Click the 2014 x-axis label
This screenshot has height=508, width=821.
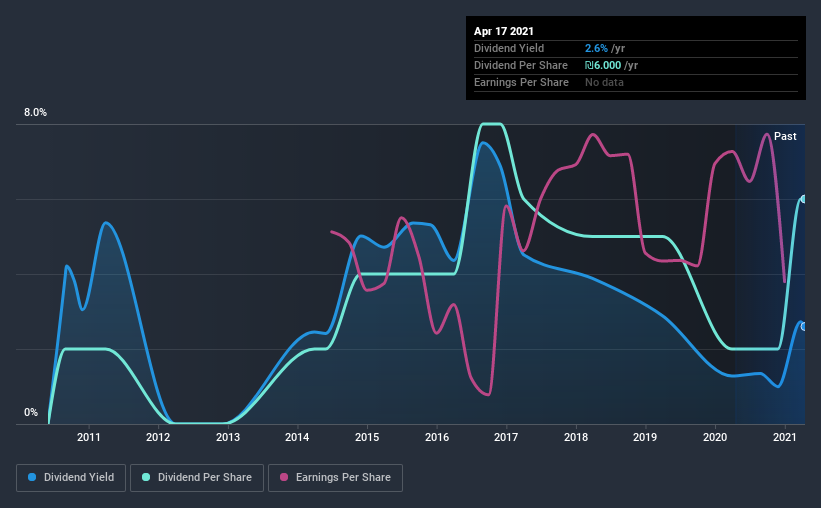tap(297, 437)
